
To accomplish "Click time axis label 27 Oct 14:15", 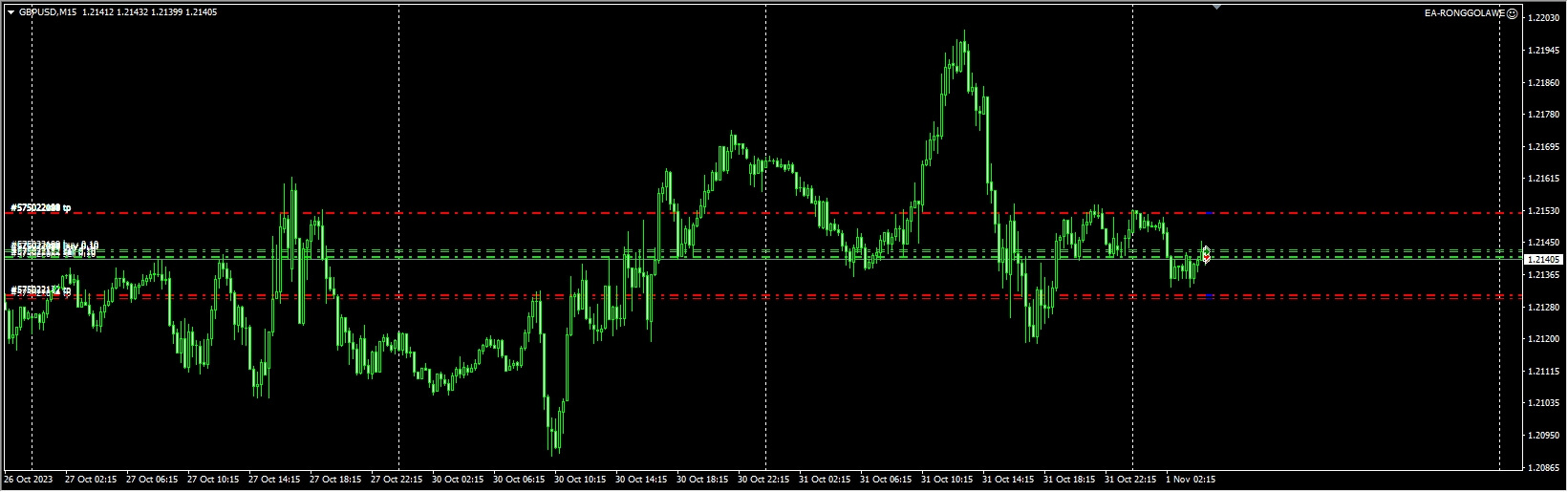I will pyautogui.click(x=274, y=479).
